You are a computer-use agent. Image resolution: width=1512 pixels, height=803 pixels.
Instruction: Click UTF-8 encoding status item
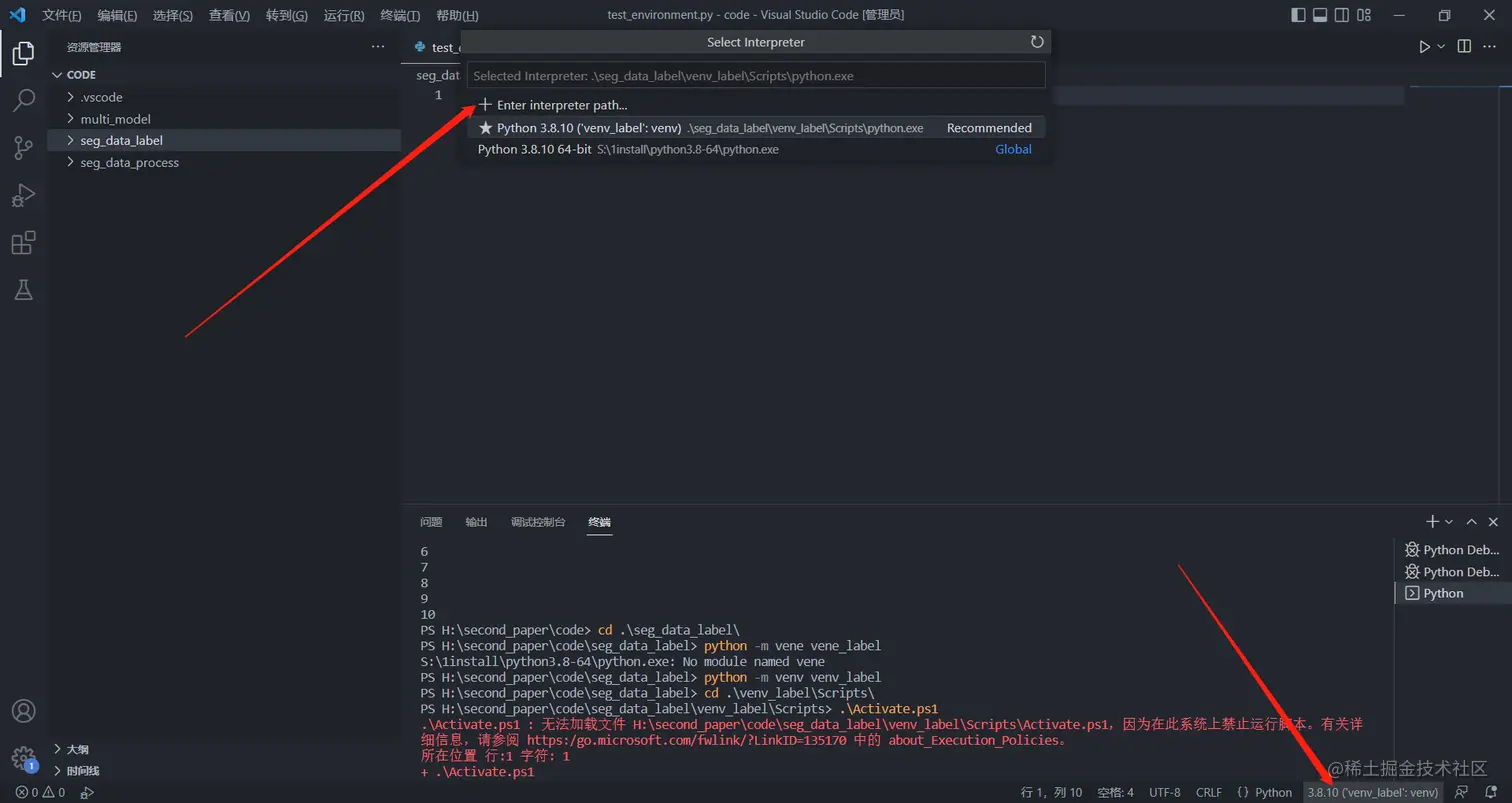tap(1165, 792)
